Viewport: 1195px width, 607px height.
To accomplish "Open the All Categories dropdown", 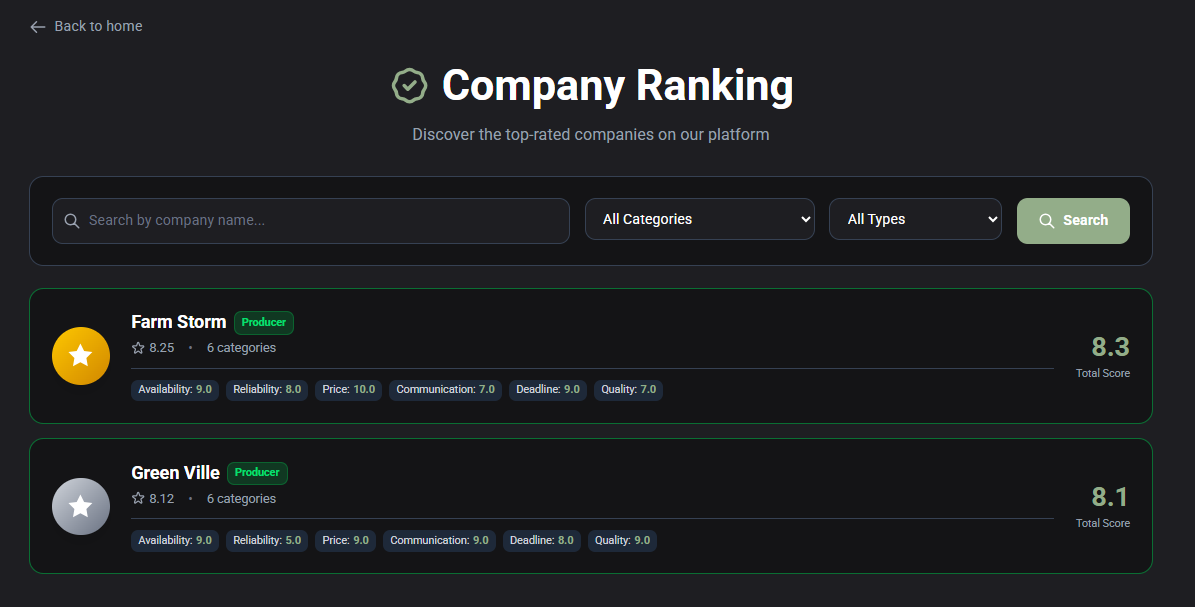I will [699, 218].
